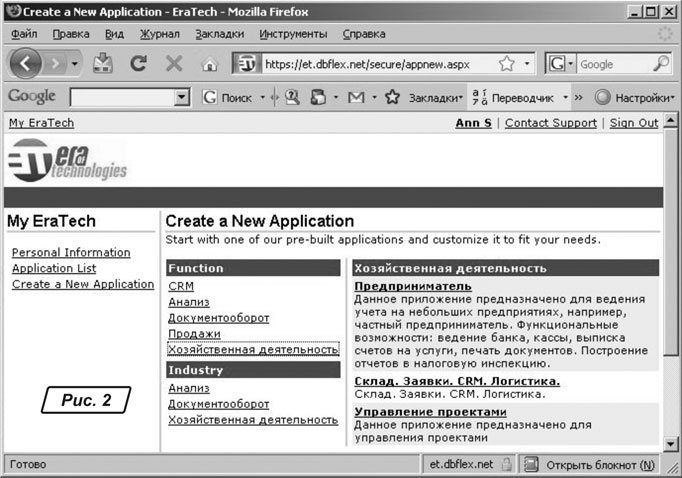The image size is (682, 478).
Task: Click the browser Back arrow button
Action: [x=26, y=64]
